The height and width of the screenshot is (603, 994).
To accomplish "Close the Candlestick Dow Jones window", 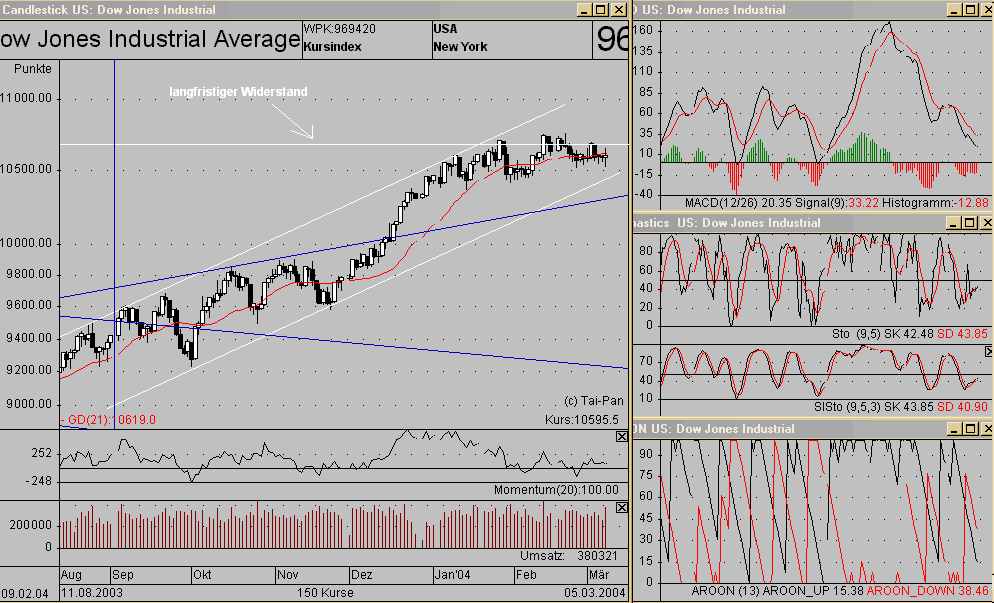I will (x=618, y=10).
